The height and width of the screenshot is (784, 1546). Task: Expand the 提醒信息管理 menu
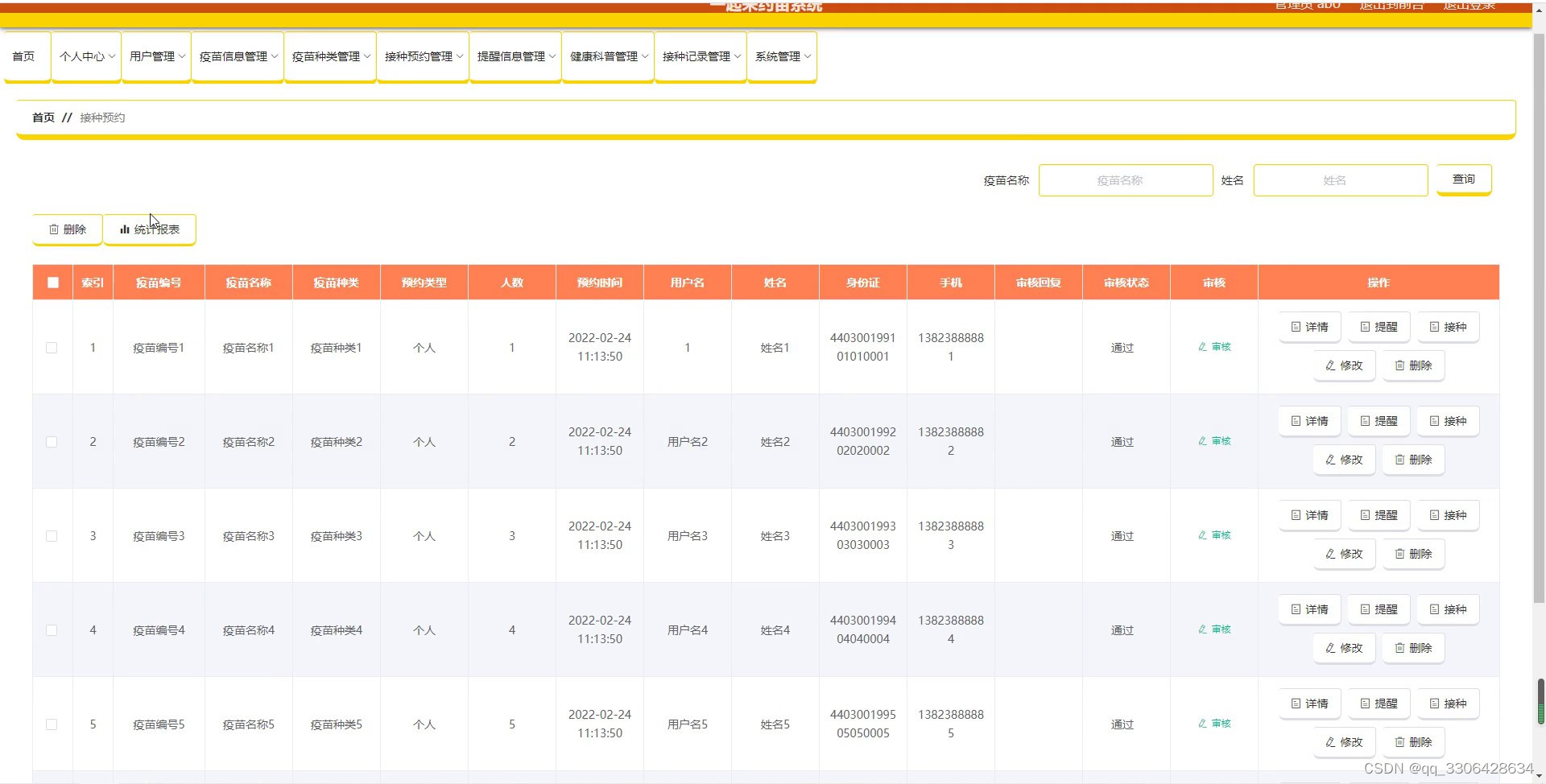tap(516, 56)
